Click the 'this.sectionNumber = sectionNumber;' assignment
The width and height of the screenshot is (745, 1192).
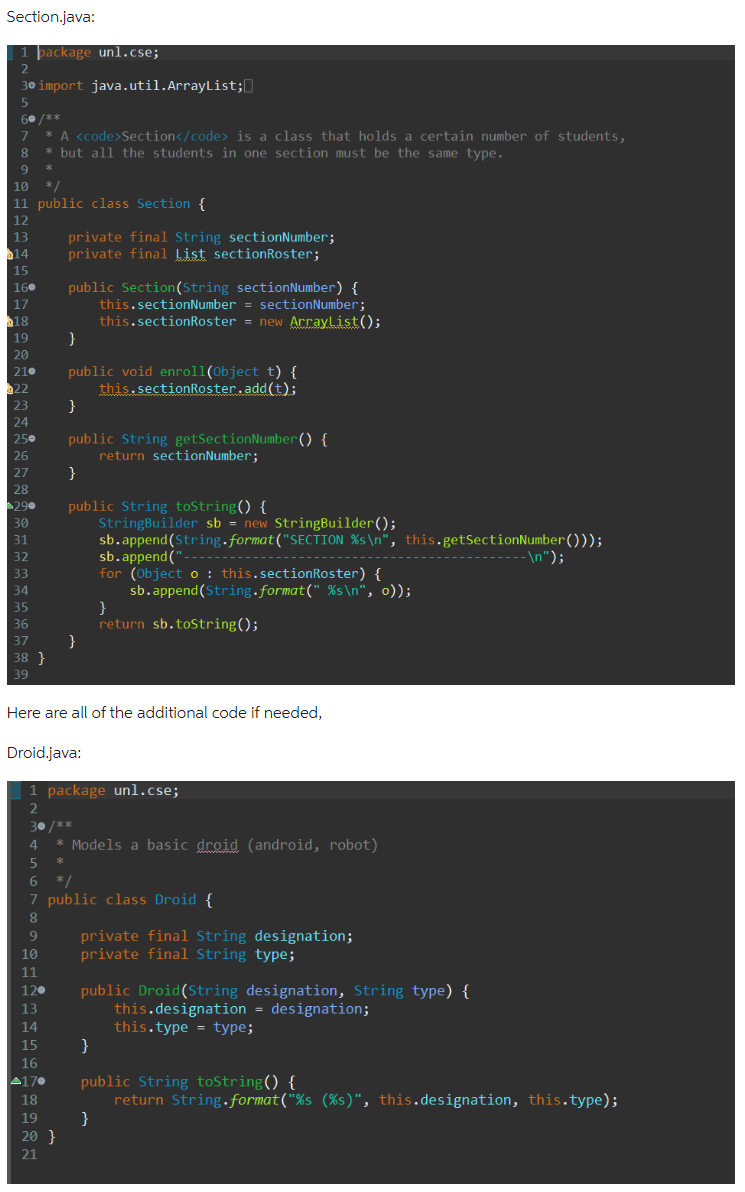pos(233,305)
